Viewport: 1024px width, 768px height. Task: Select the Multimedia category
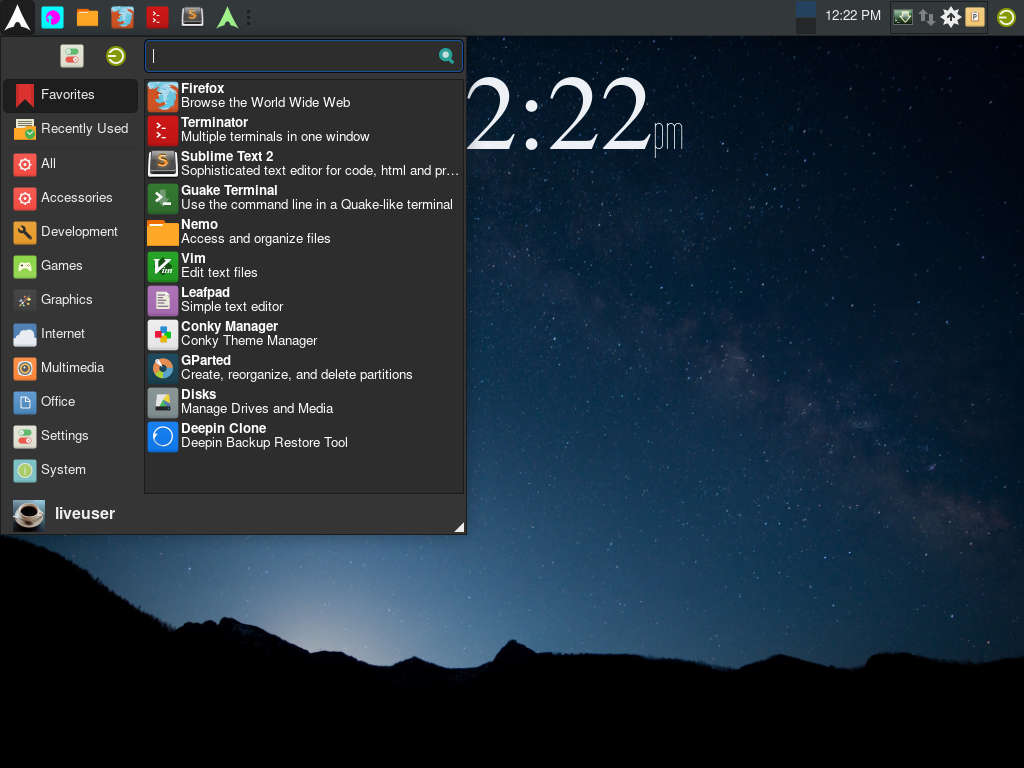click(x=72, y=368)
